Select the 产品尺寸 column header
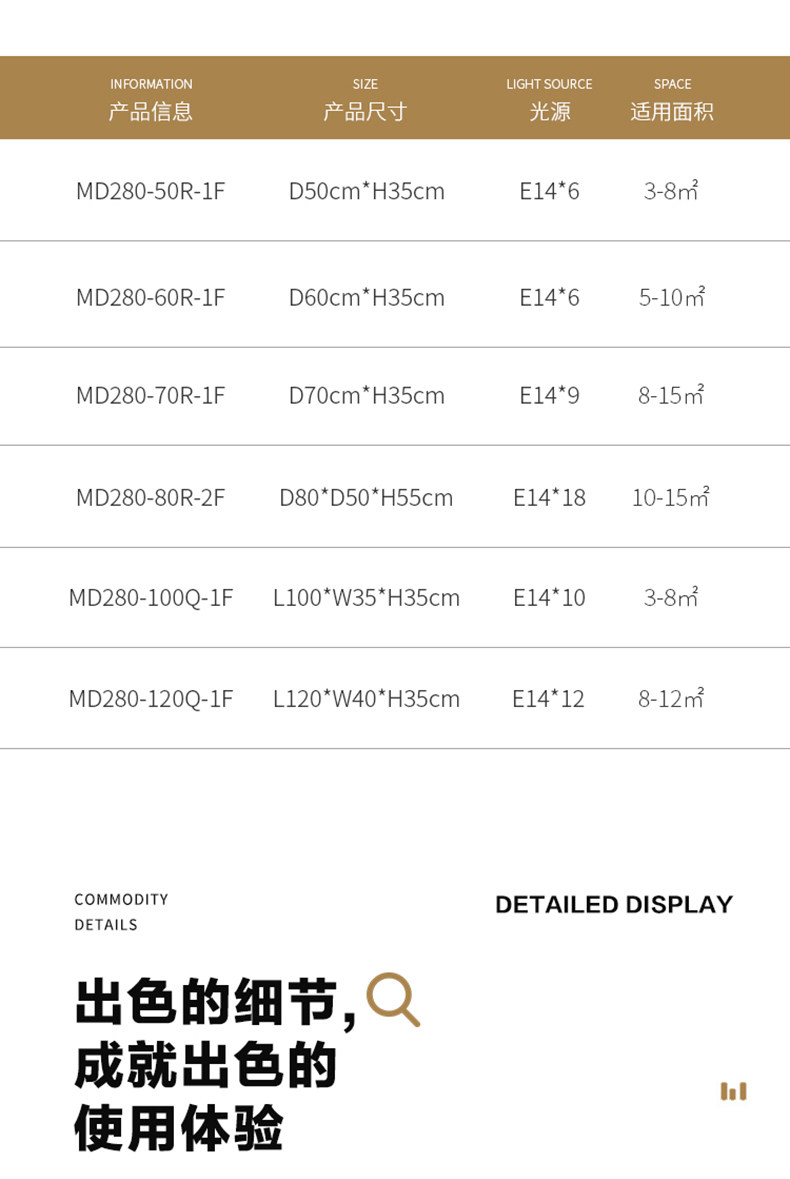The image size is (790, 1179). tap(365, 111)
